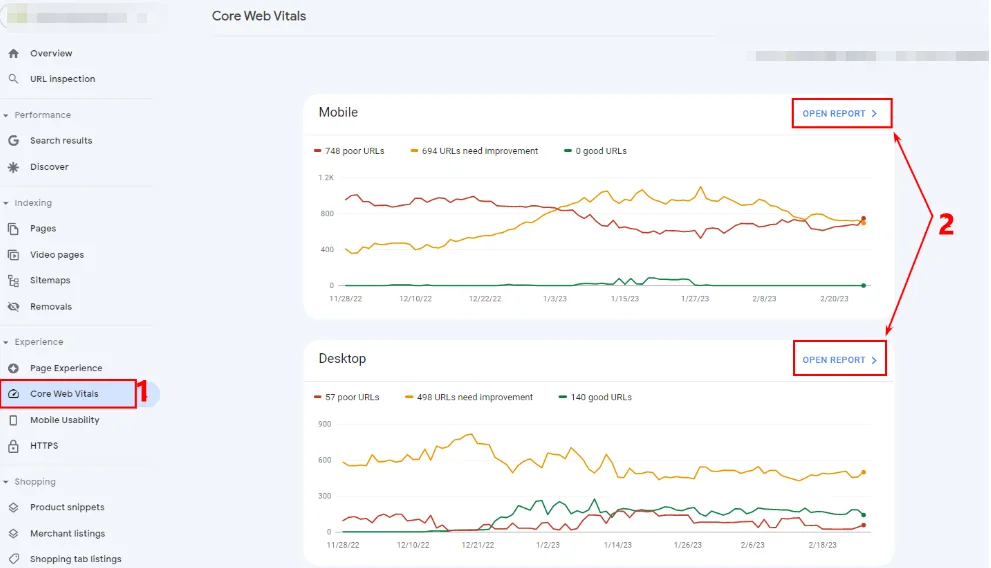The width and height of the screenshot is (991, 568).
Task: Open Search results report
Action: tap(61, 141)
